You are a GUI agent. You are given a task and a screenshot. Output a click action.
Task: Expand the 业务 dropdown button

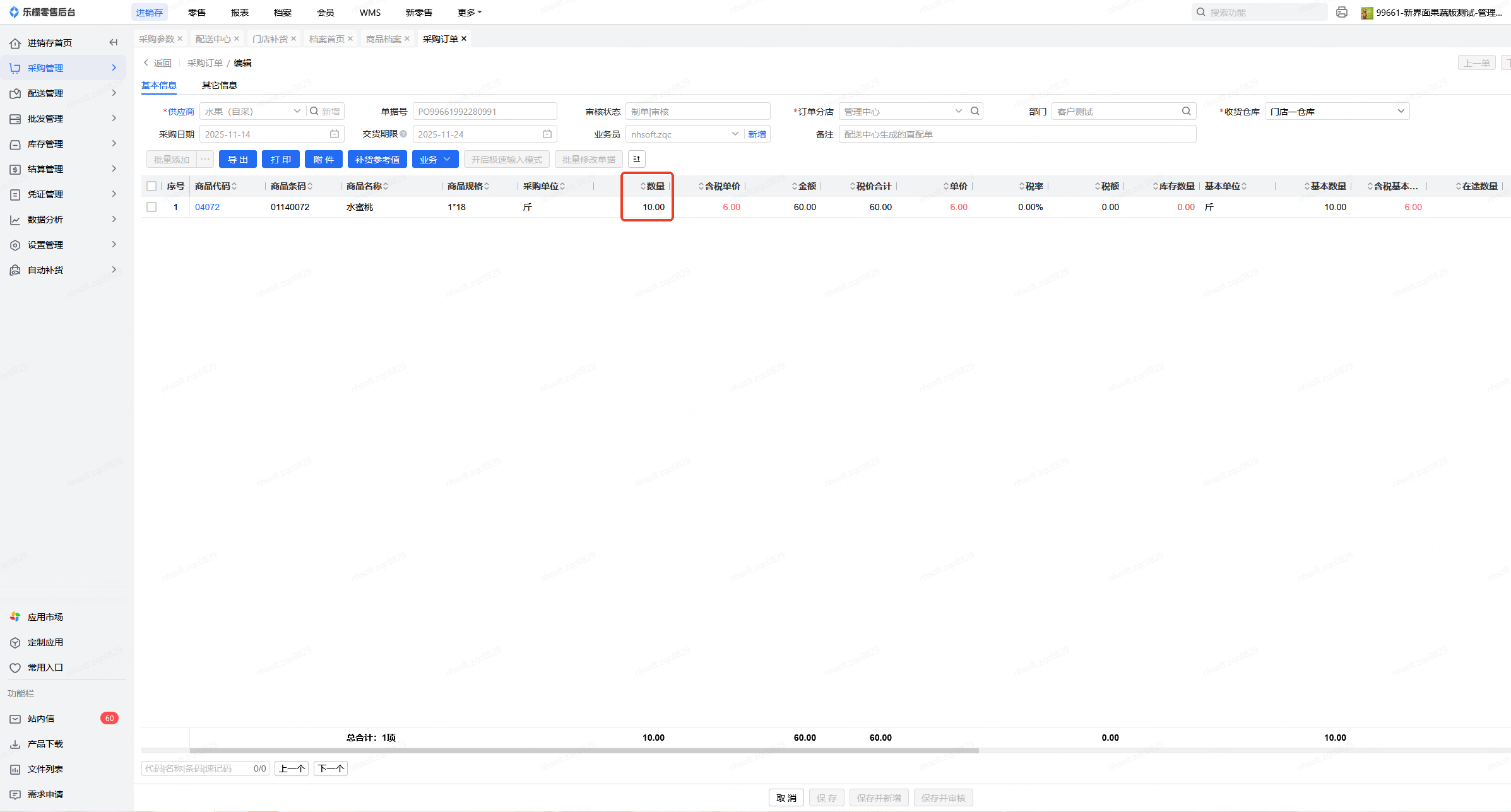tap(435, 159)
